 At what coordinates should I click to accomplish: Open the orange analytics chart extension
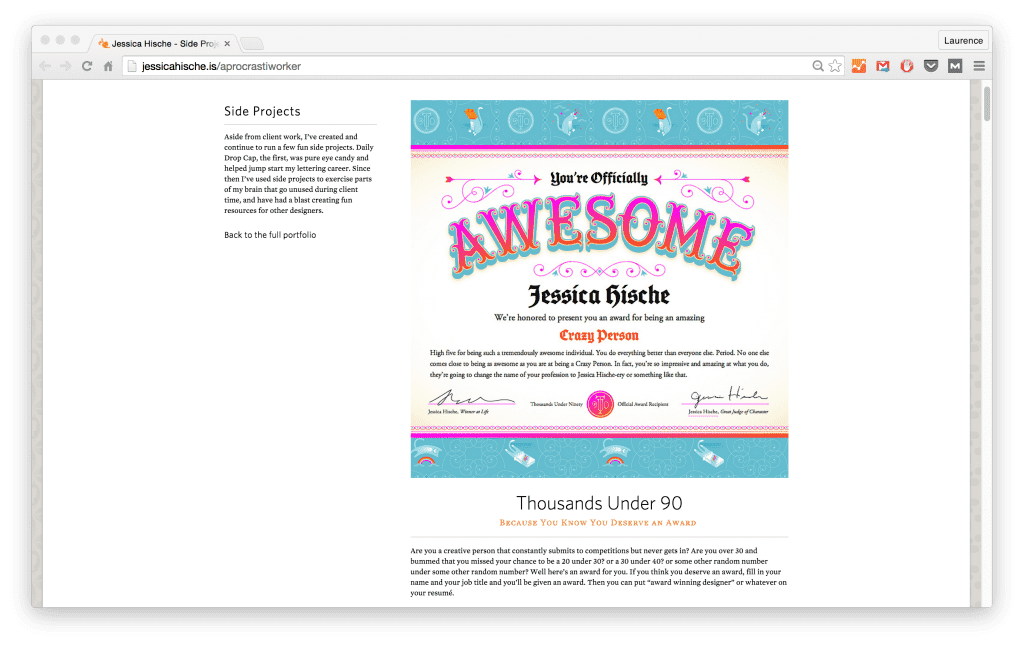859,66
